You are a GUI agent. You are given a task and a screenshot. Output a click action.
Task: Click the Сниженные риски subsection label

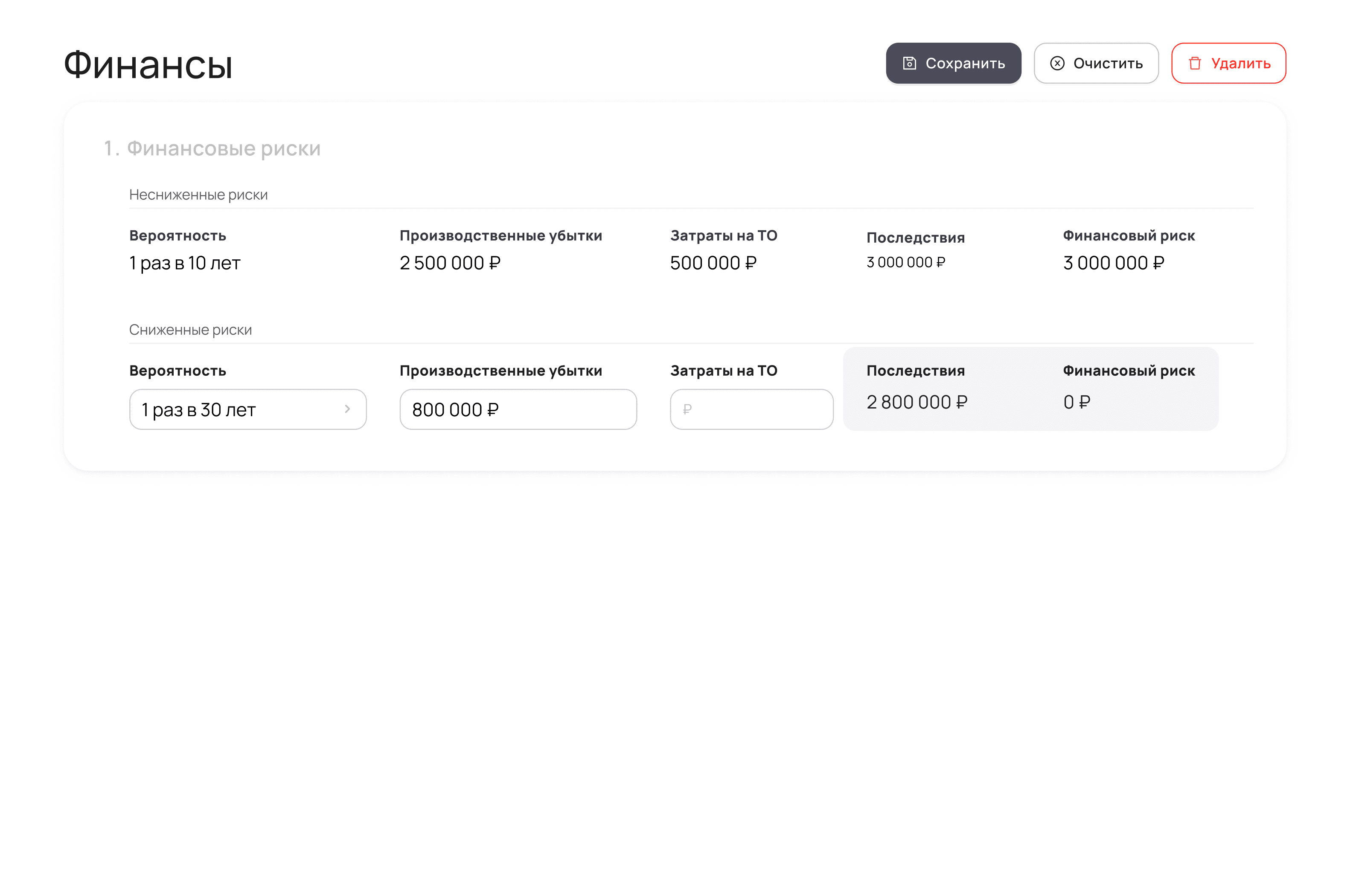[x=190, y=330]
